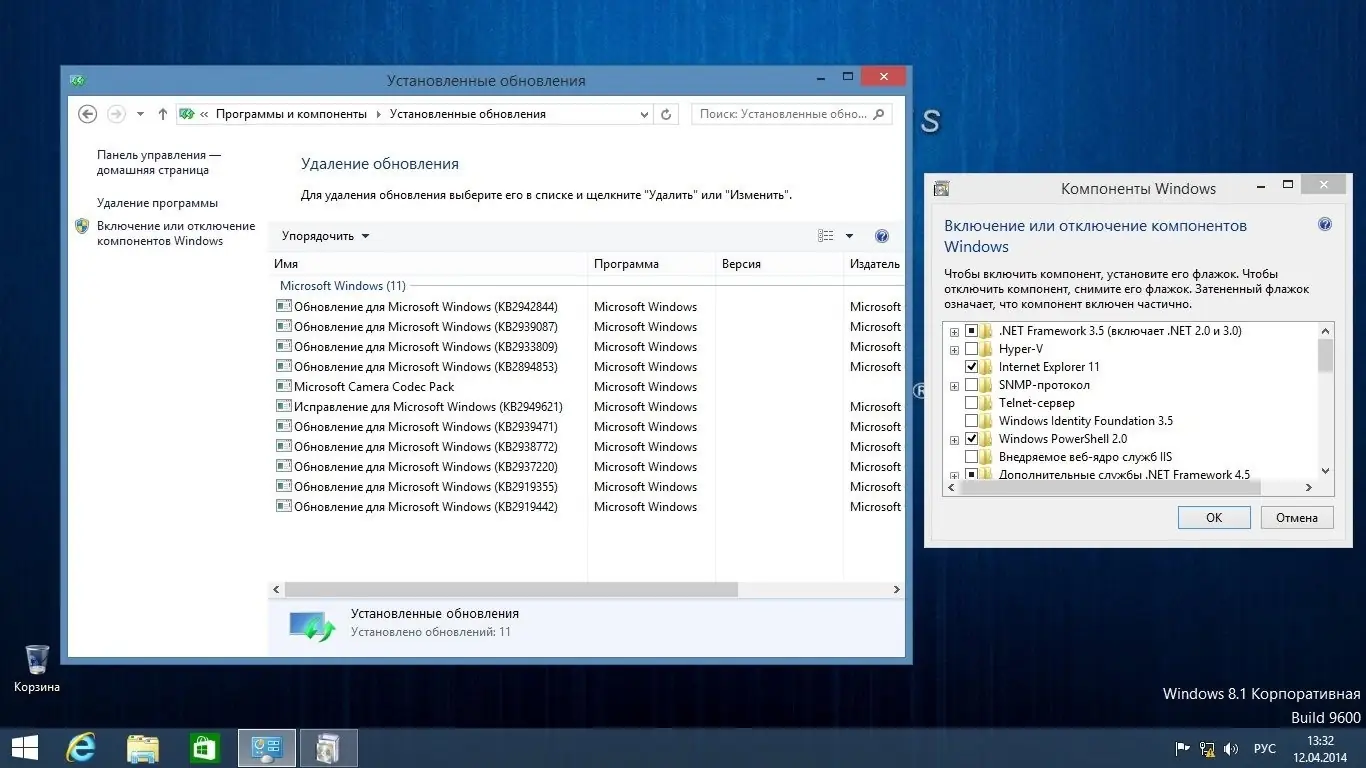The height and width of the screenshot is (768, 1366).
Task: Sort list by Версия column header
Action: (779, 264)
